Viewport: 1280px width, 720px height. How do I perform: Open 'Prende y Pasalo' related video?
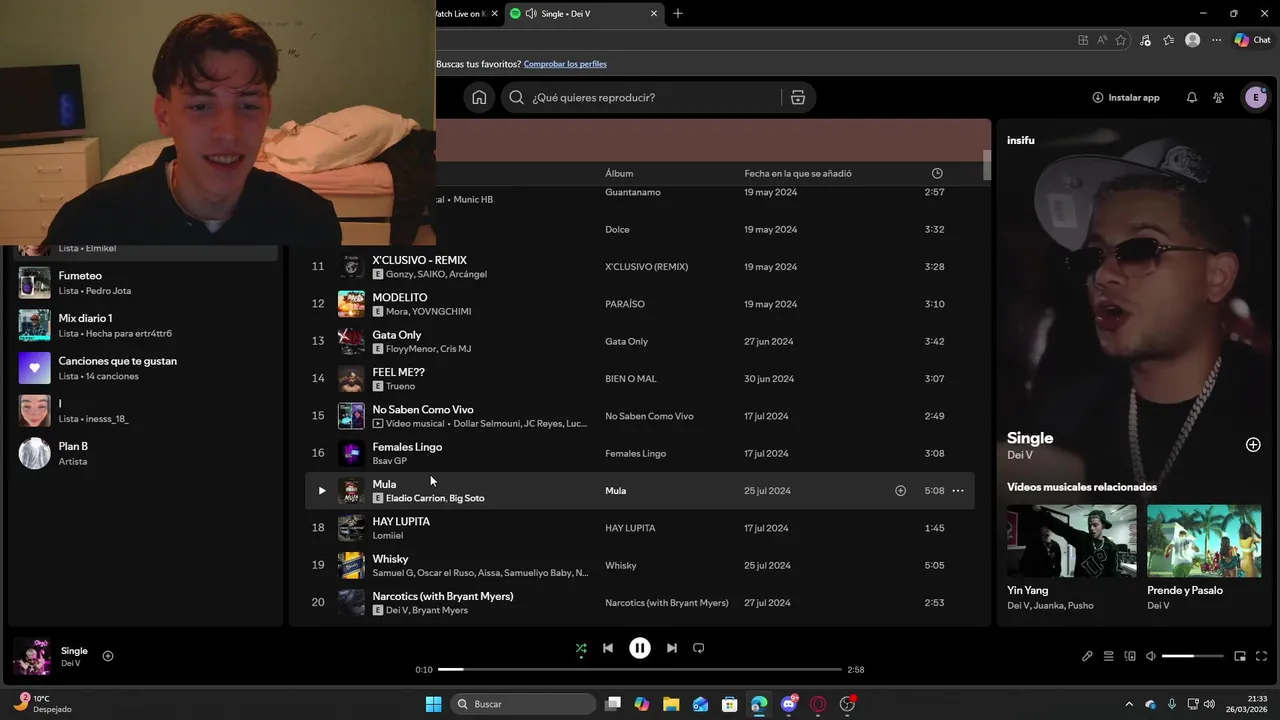pos(1204,541)
